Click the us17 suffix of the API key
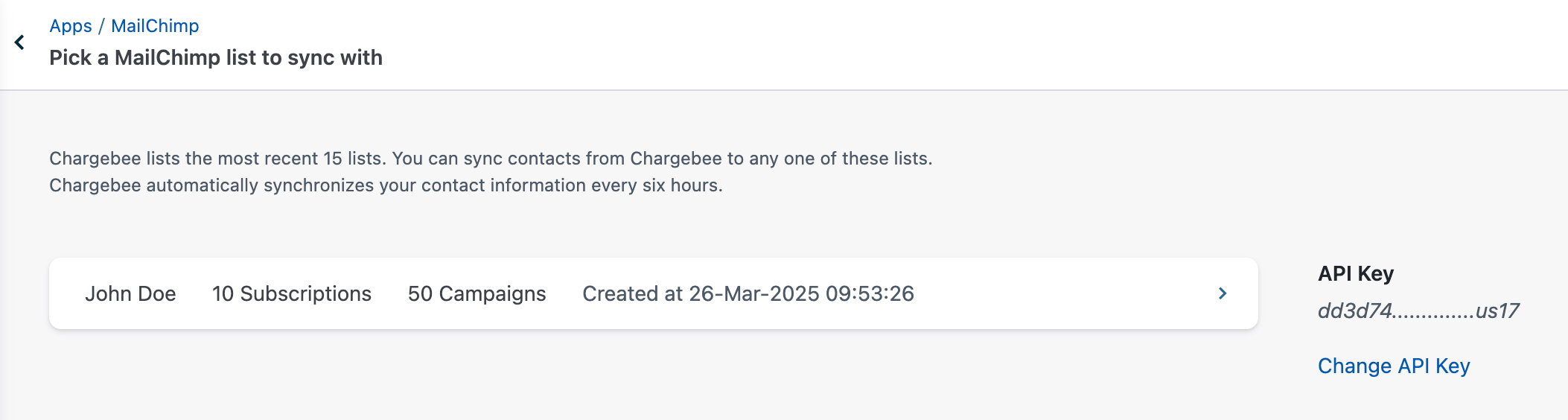 [x=1497, y=311]
